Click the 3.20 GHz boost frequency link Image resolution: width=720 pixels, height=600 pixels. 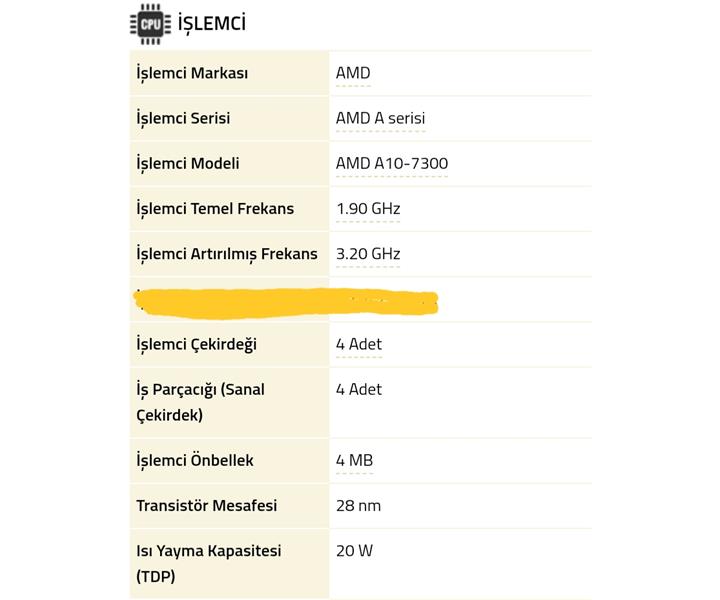click(368, 254)
